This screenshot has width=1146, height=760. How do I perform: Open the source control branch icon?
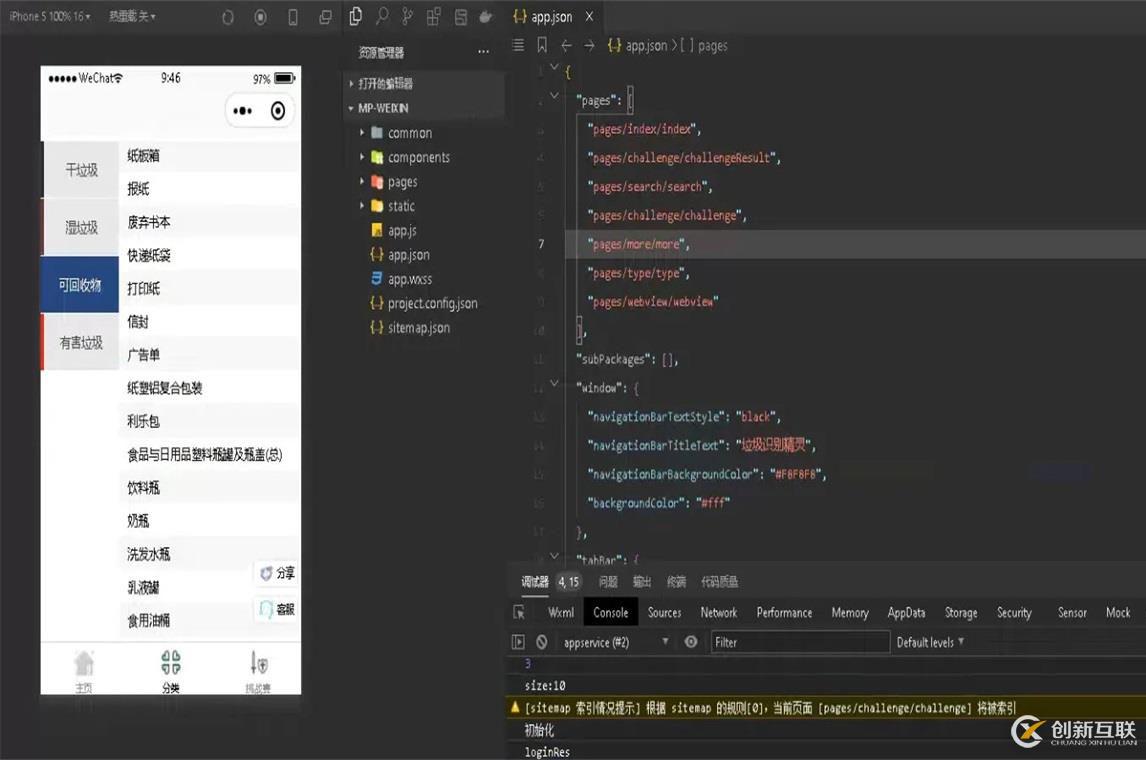pos(407,17)
